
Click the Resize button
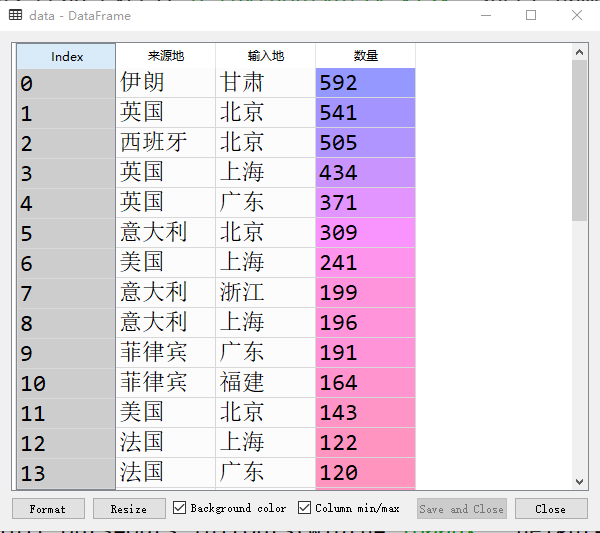click(x=129, y=509)
